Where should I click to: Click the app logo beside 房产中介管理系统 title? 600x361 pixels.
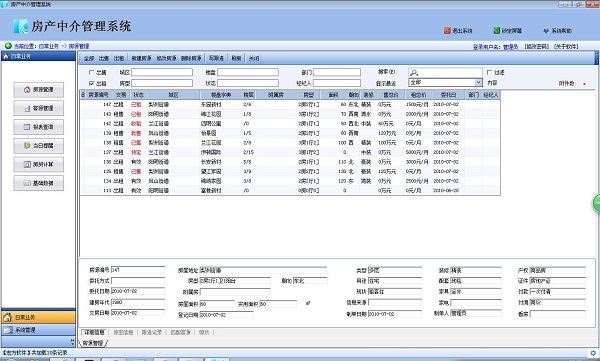[x=21, y=26]
